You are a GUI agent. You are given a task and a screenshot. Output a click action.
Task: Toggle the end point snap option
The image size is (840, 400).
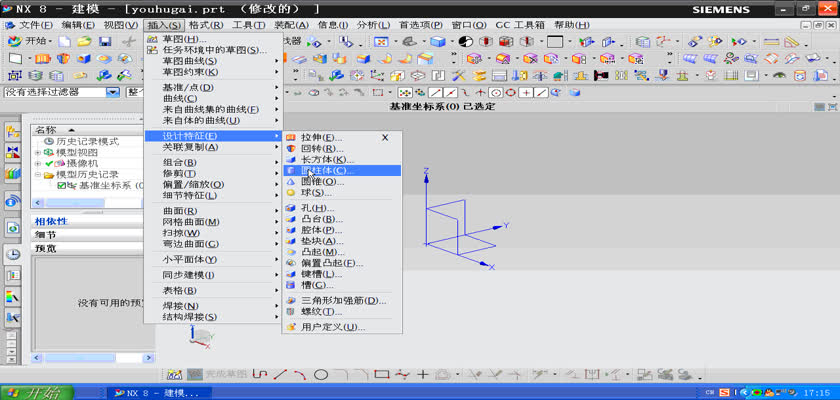436,92
